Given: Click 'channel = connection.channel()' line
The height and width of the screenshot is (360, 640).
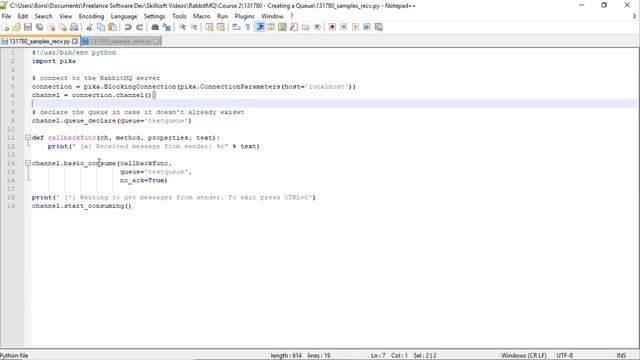Looking at the screenshot, I should pyautogui.click(x=91, y=95).
